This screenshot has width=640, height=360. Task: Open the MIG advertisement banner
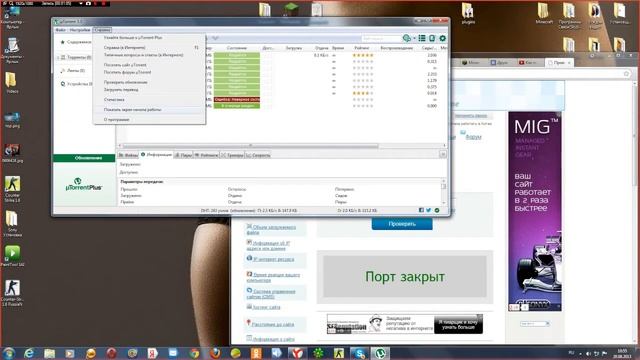click(535, 211)
